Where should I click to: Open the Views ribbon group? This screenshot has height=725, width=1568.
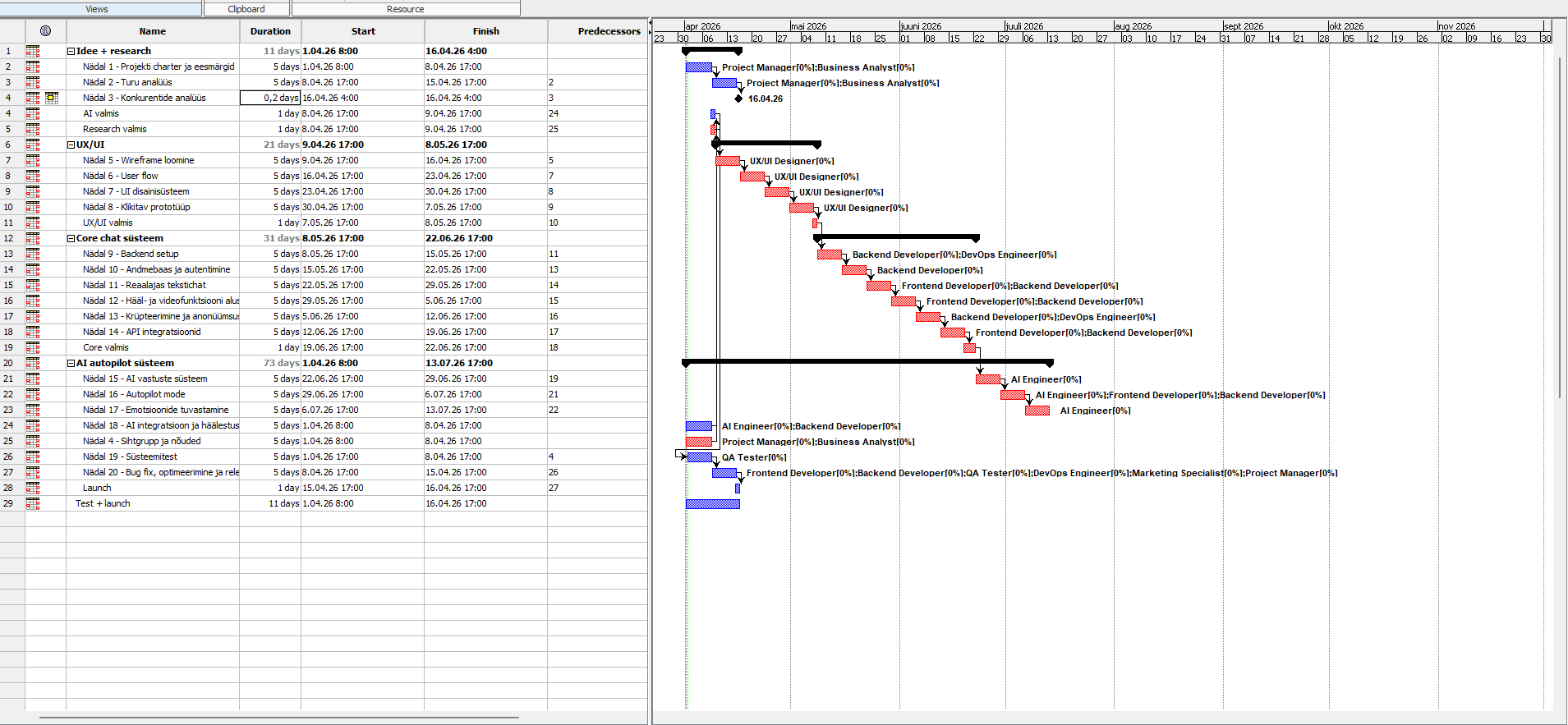(x=97, y=9)
